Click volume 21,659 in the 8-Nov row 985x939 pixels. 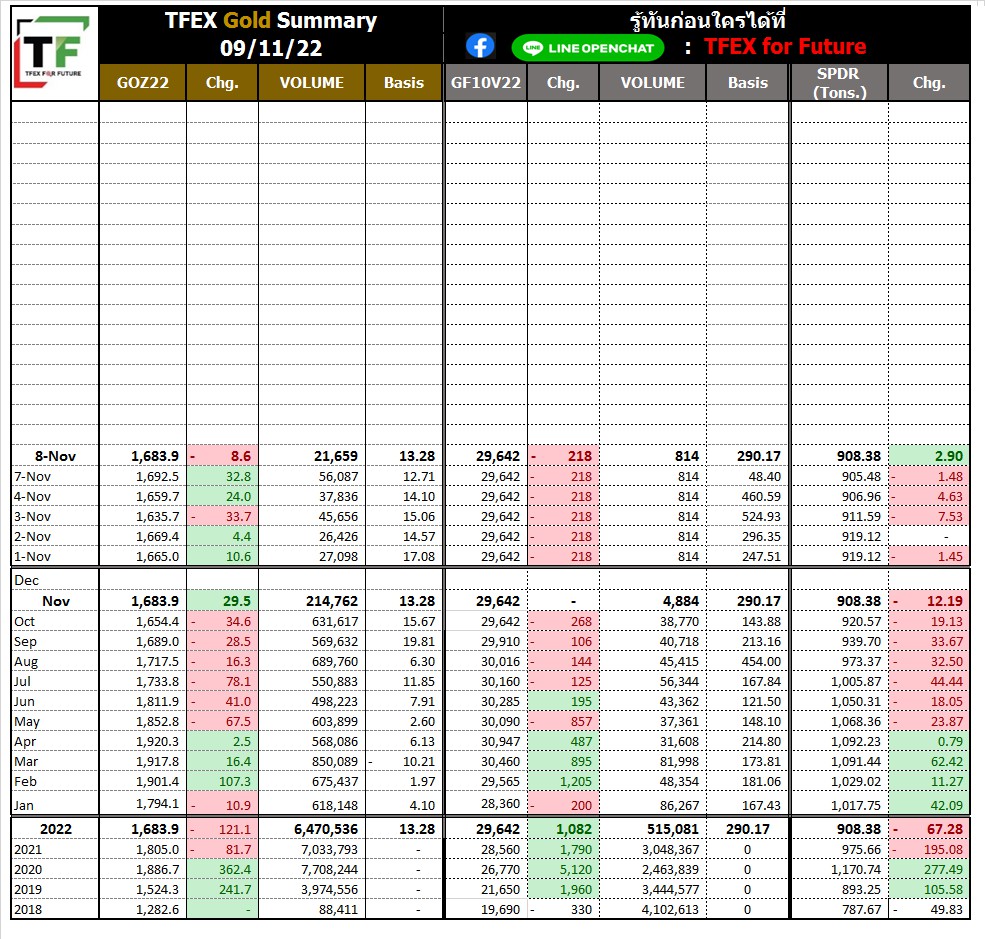(335, 456)
